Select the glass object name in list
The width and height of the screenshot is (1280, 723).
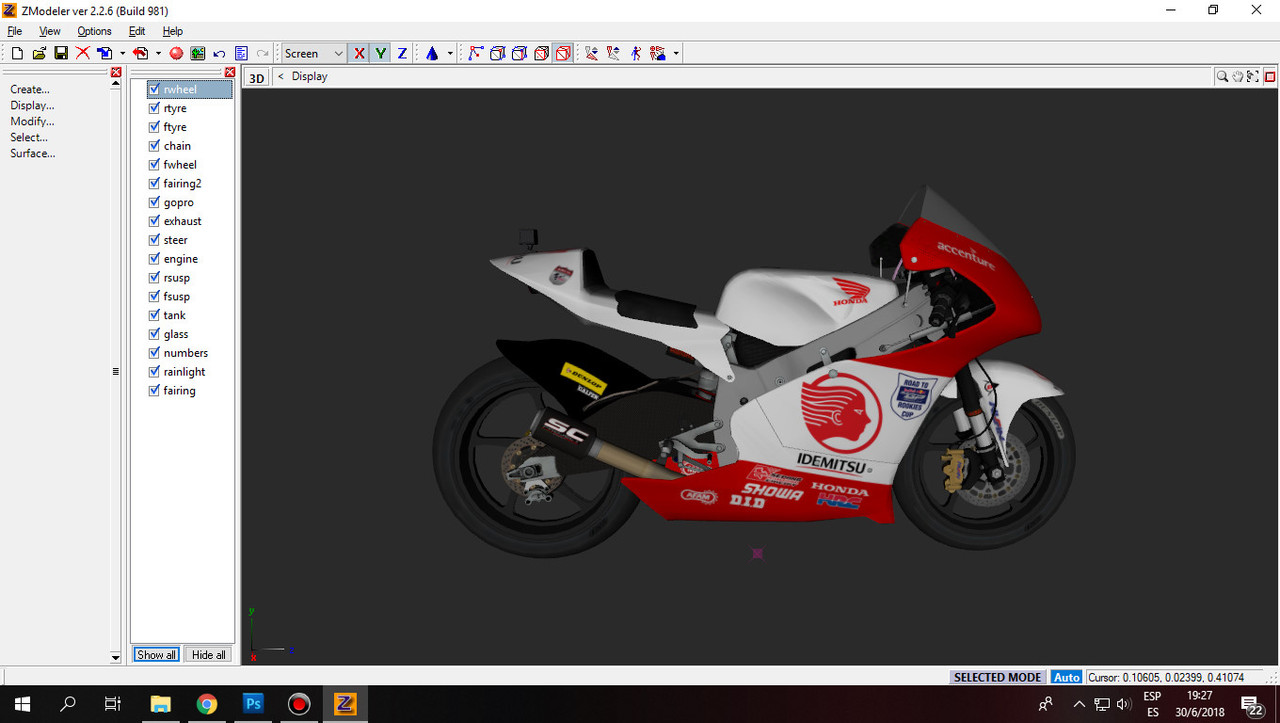point(176,334)
